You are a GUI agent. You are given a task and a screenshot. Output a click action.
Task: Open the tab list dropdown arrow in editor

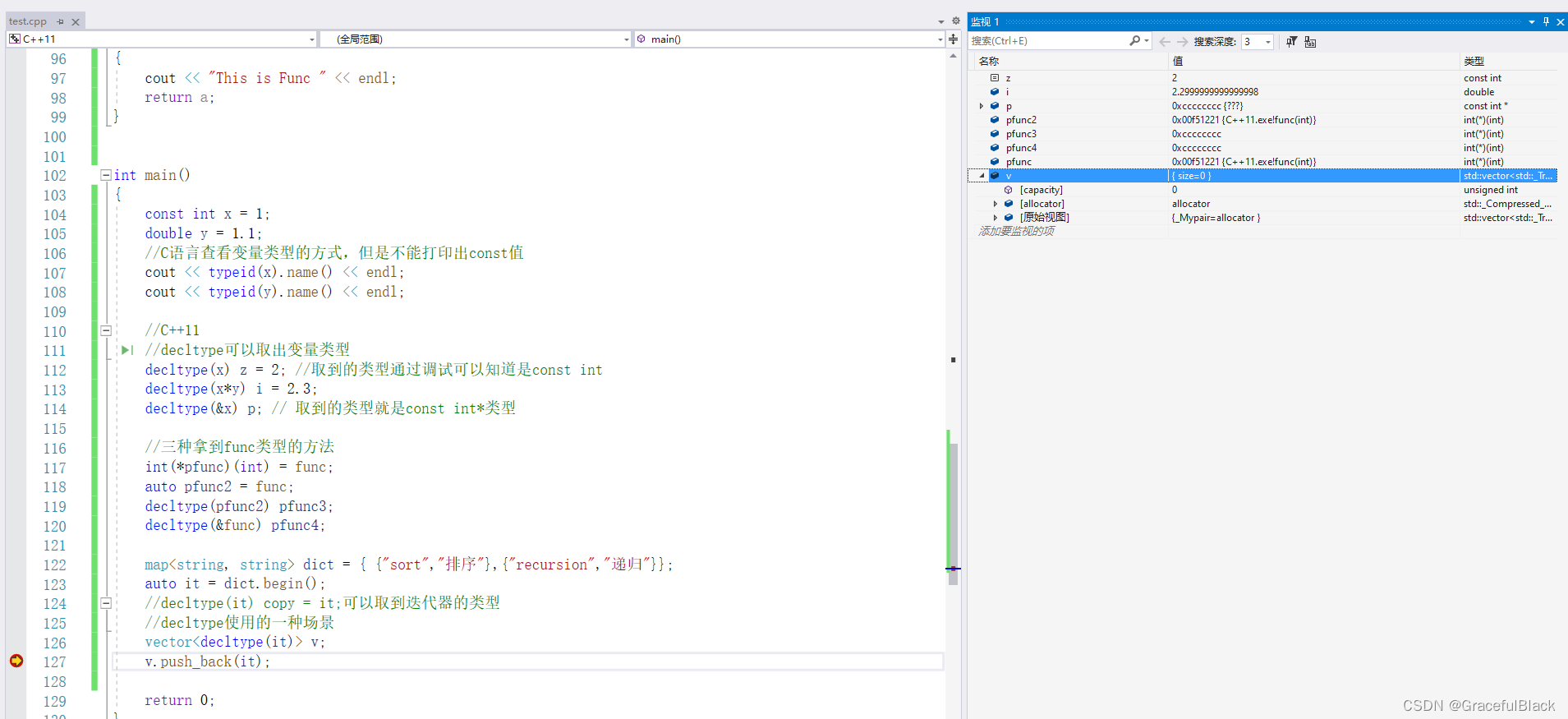tap(941, 21)
